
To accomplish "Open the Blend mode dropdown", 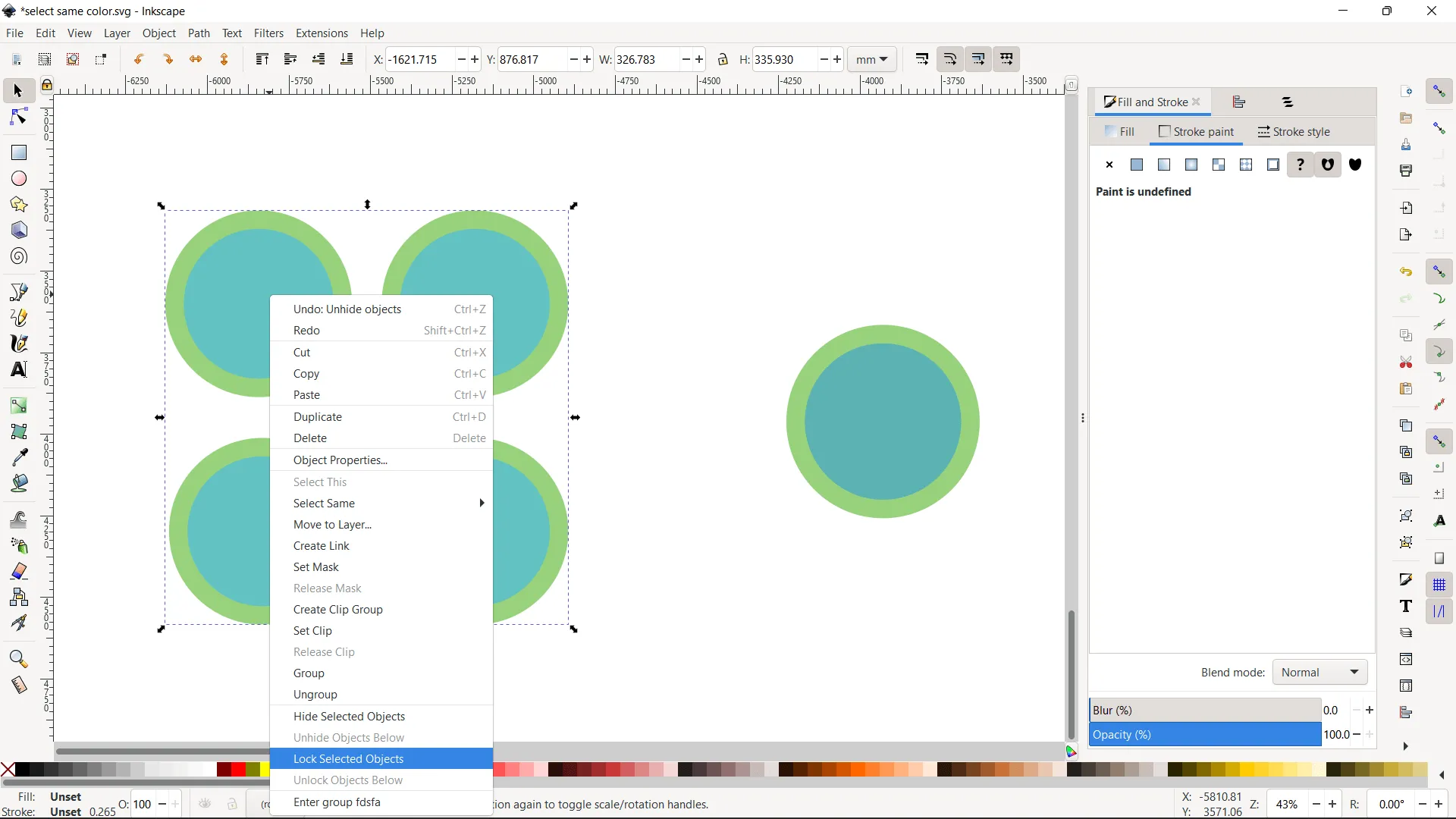I will pyautogui.click(x=1319, y=672).
